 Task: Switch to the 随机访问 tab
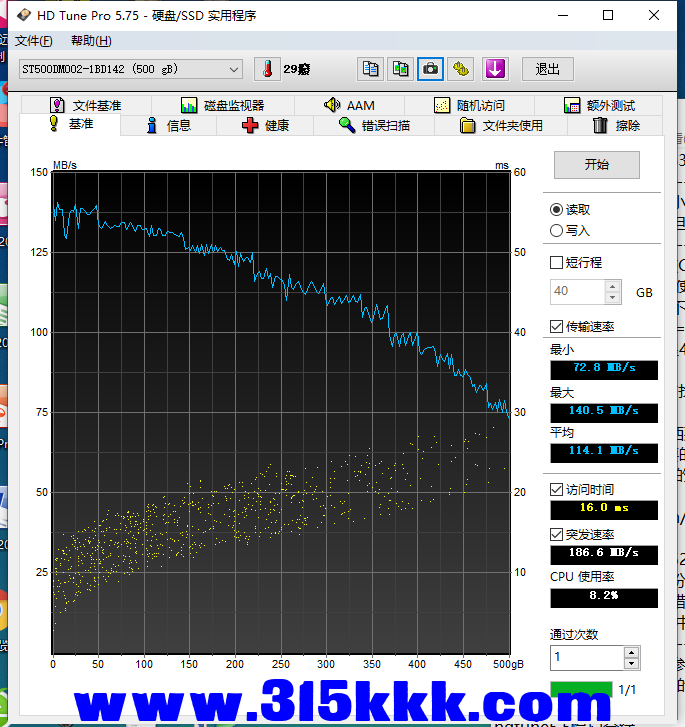469,105
